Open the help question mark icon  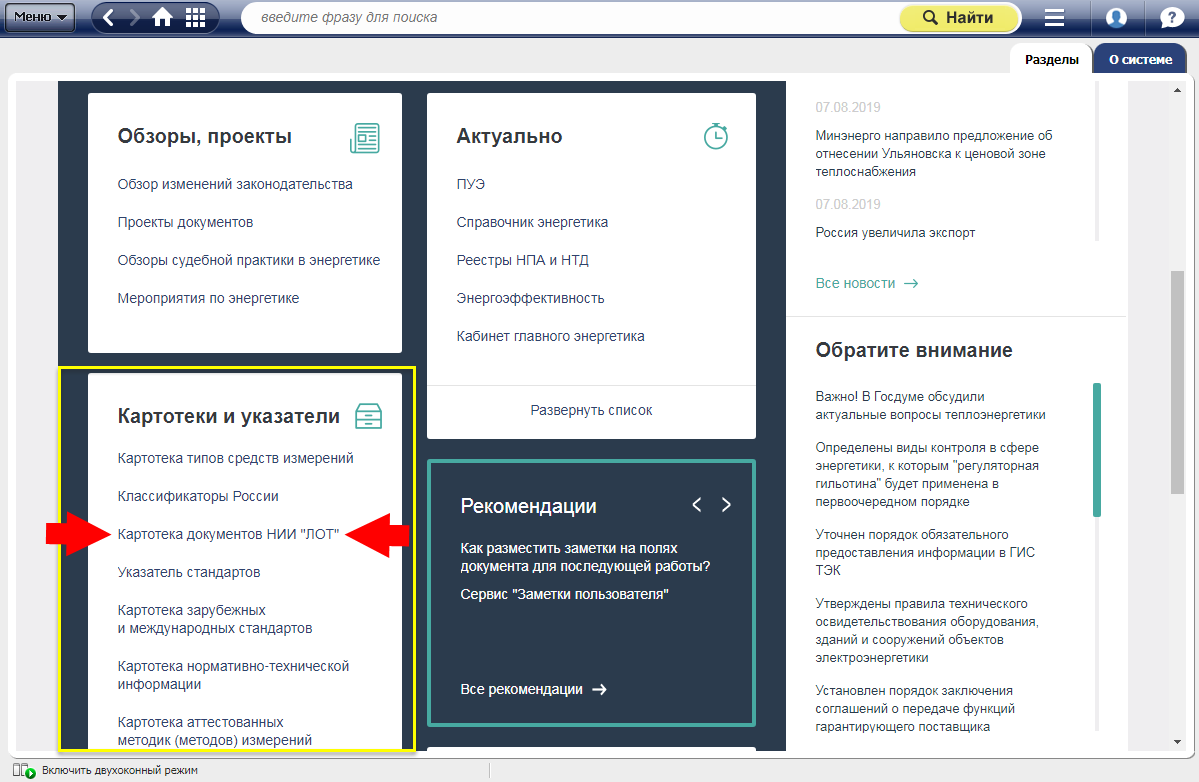(x=1171, y=18)
